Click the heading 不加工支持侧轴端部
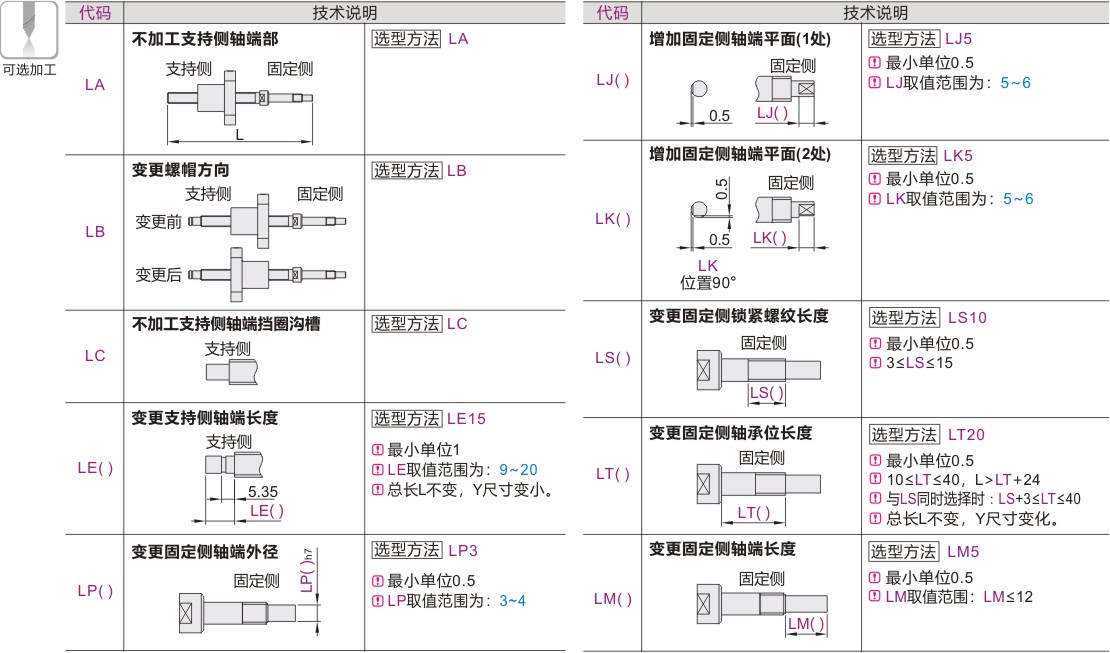The image size is (1110, 653). coord(205,39)
